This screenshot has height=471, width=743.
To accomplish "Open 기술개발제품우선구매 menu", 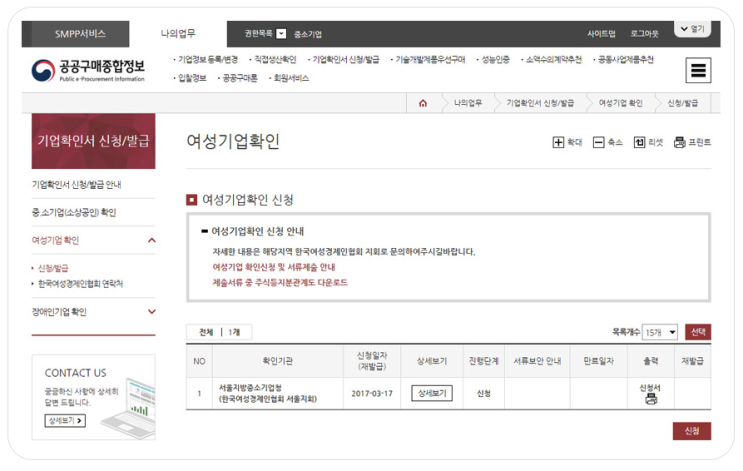I will click(x=430, y=60).
